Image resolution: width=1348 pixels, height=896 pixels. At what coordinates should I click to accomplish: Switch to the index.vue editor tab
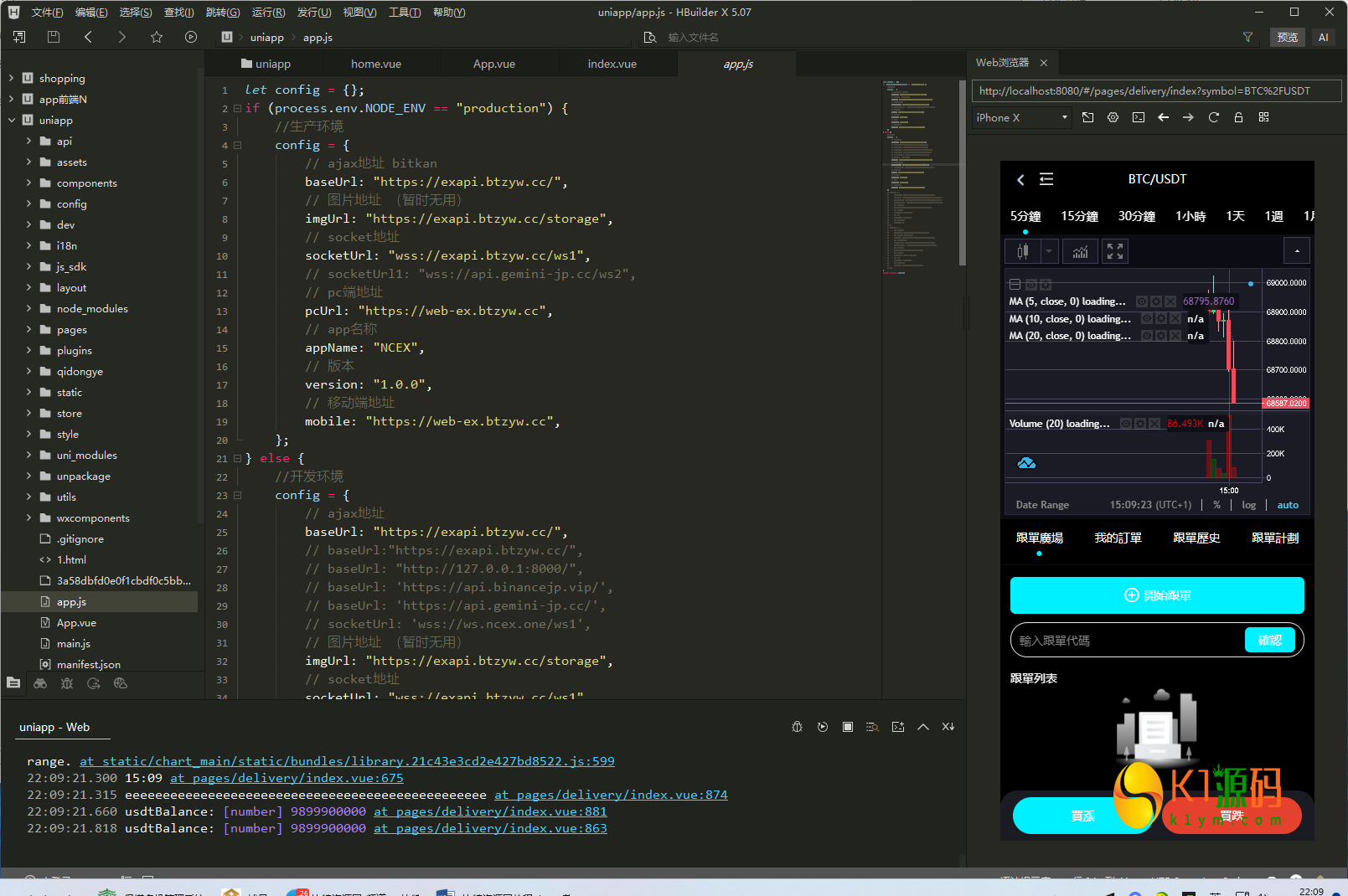(x=612, y=64)
